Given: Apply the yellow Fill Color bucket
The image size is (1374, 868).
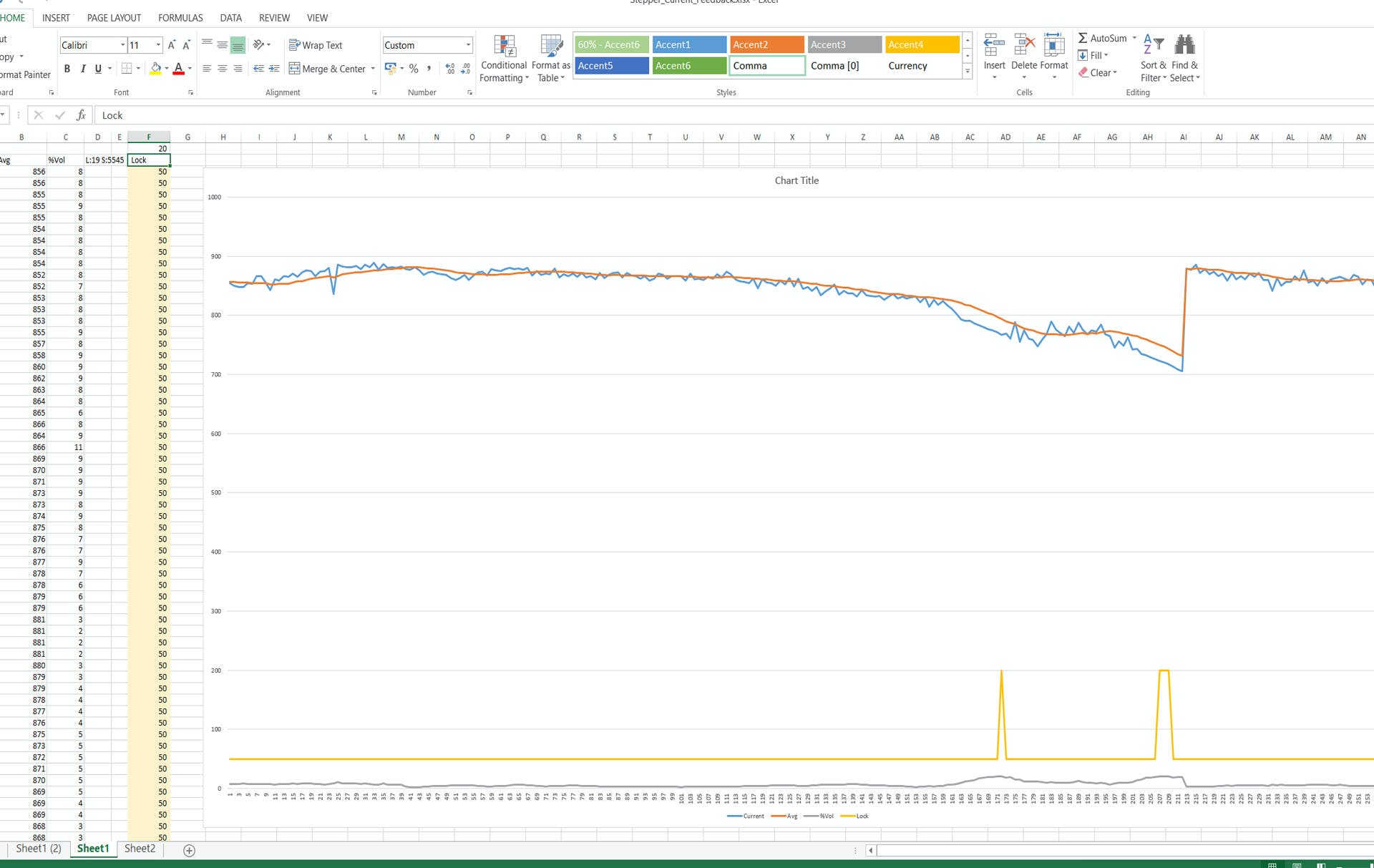Looking at the screenshot, I should coord(155,69).
